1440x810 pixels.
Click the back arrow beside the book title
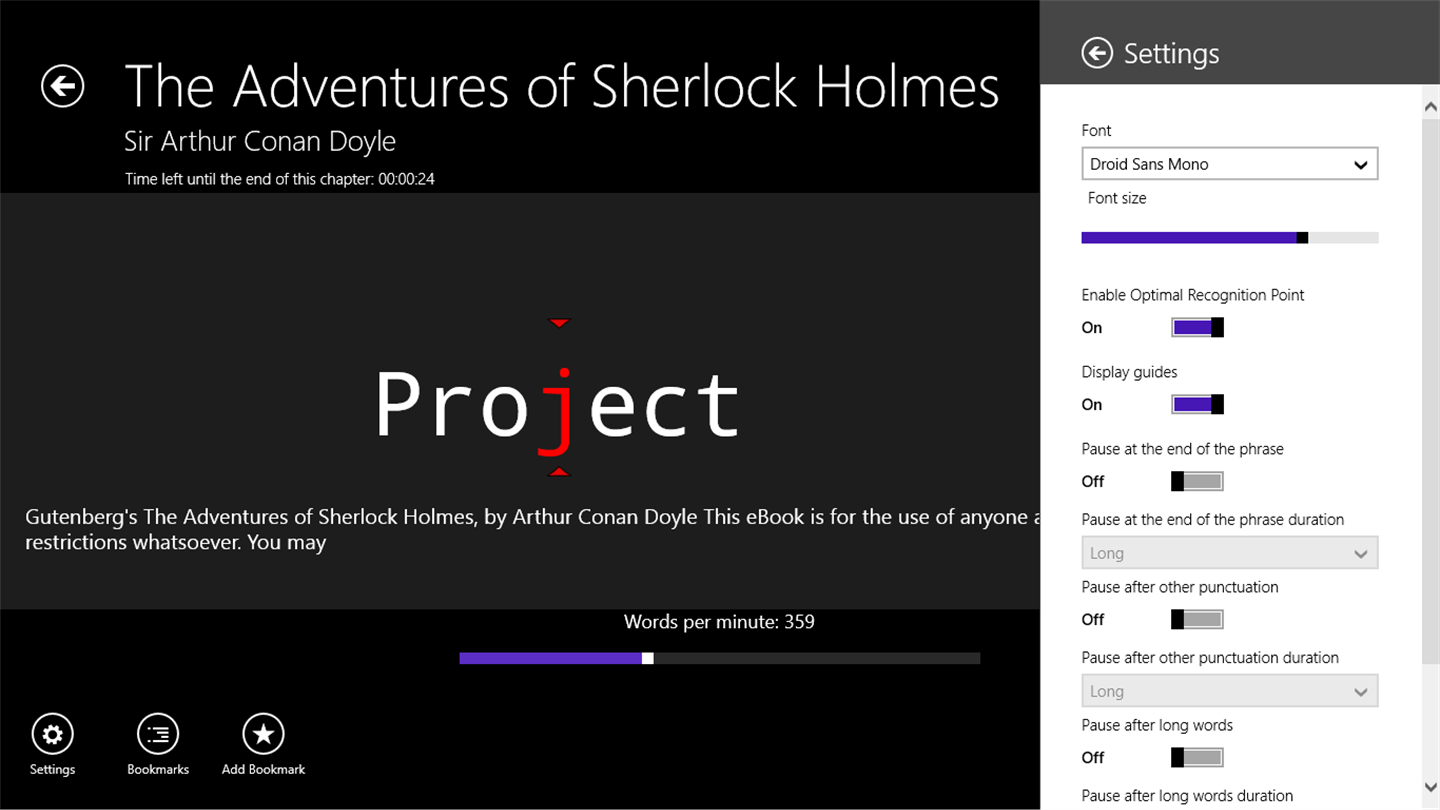63,86
